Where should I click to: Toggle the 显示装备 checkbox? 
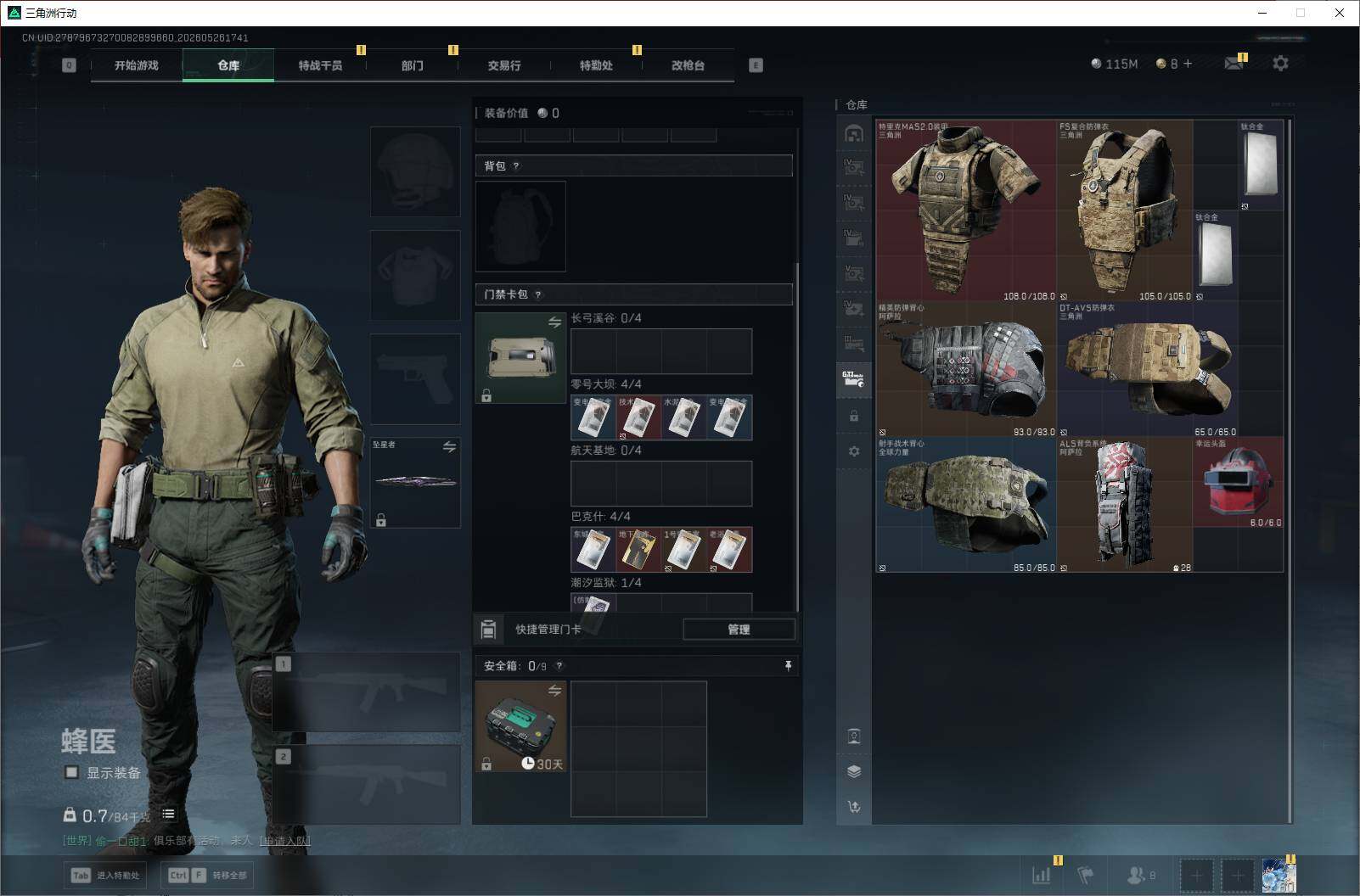72,772
